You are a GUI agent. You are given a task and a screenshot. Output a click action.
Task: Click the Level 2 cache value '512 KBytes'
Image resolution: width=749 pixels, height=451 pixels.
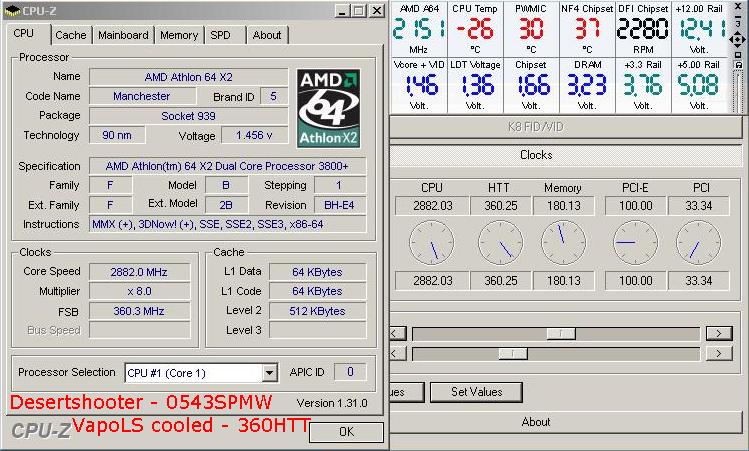(318, 311)
